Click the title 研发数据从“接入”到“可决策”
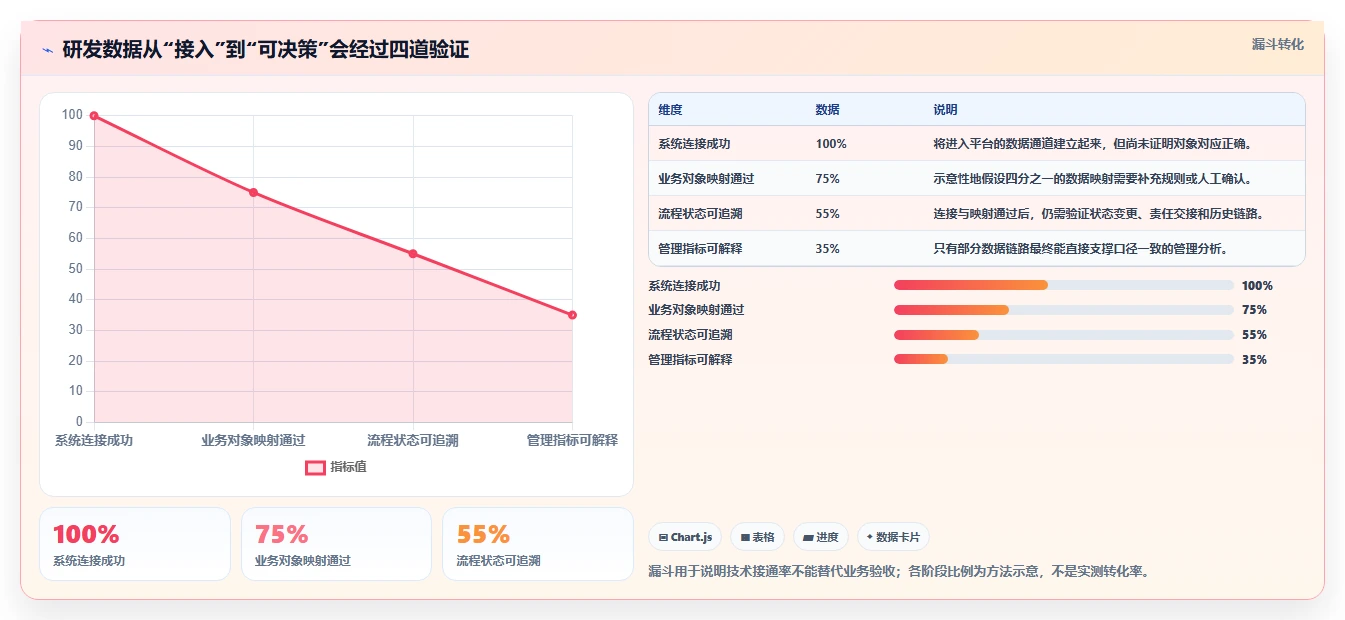 pyautogui.click(x=265, y=50)
